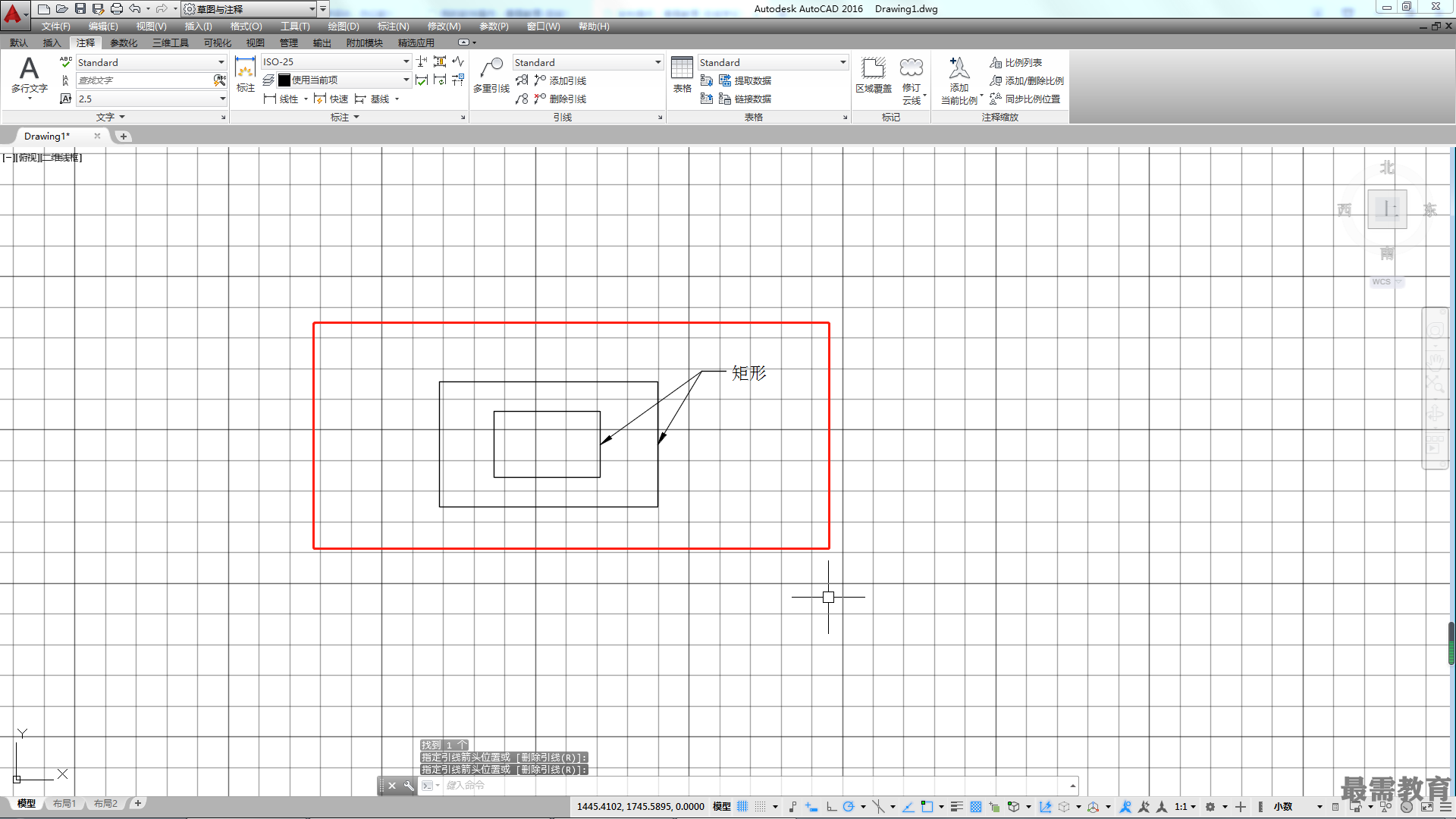This screenshot has width=1456, height=819.
Task: Open the text style Standard dropdown
Action: click(x=151, y=62)
